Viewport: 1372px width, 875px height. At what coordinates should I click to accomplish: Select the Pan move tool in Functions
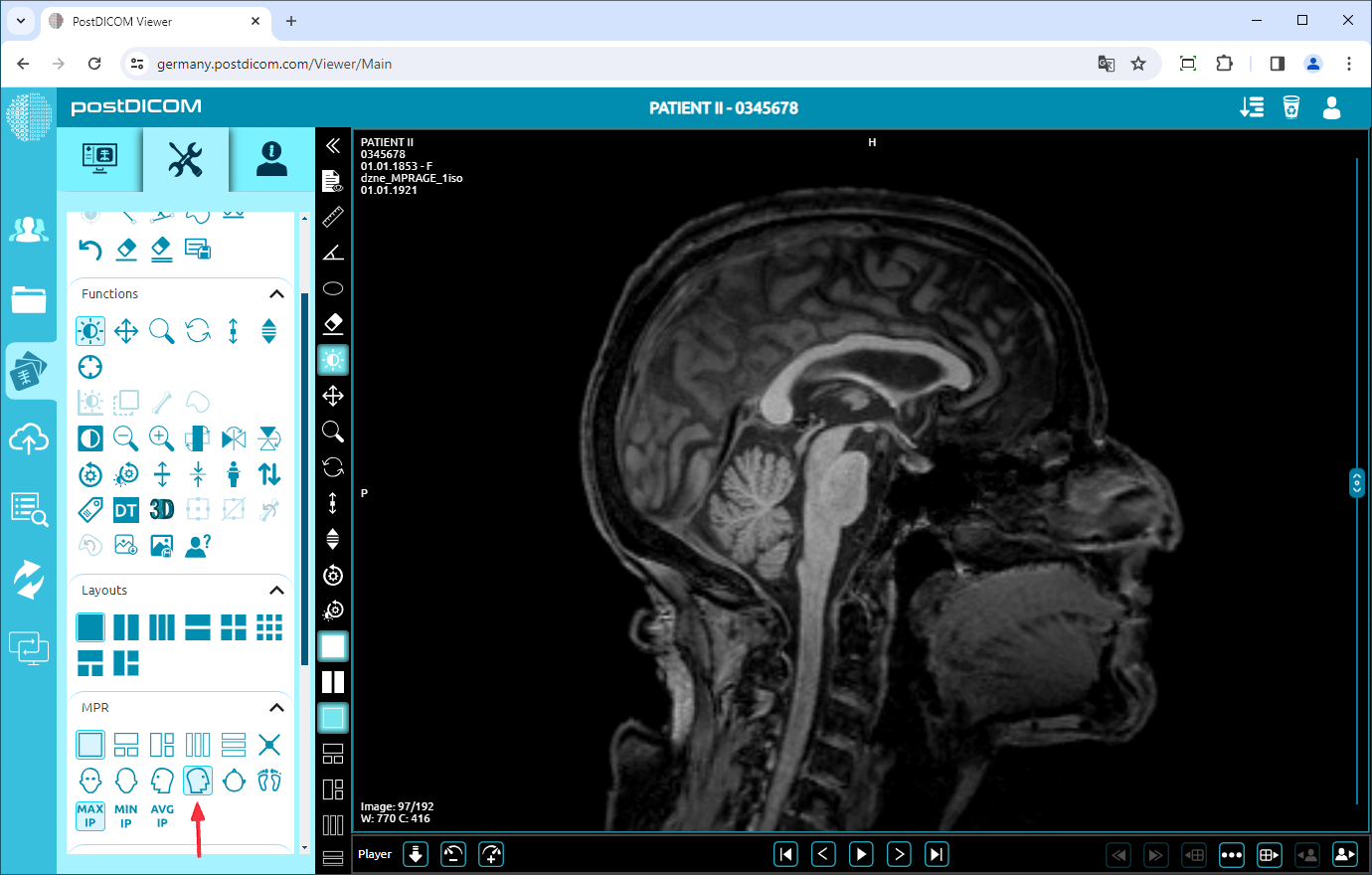point(126,330)
